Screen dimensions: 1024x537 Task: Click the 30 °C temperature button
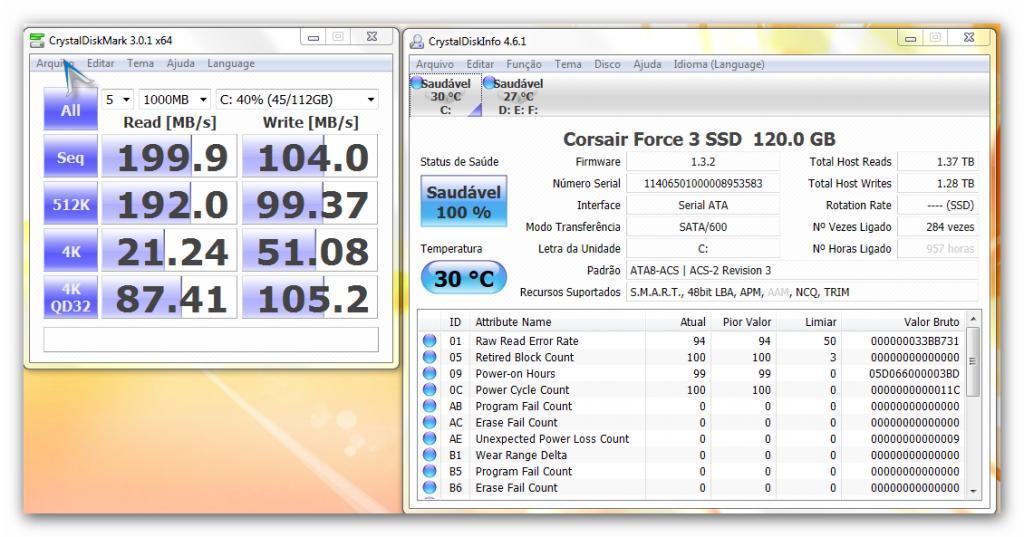pyautogui.click(x=464, y=279)
